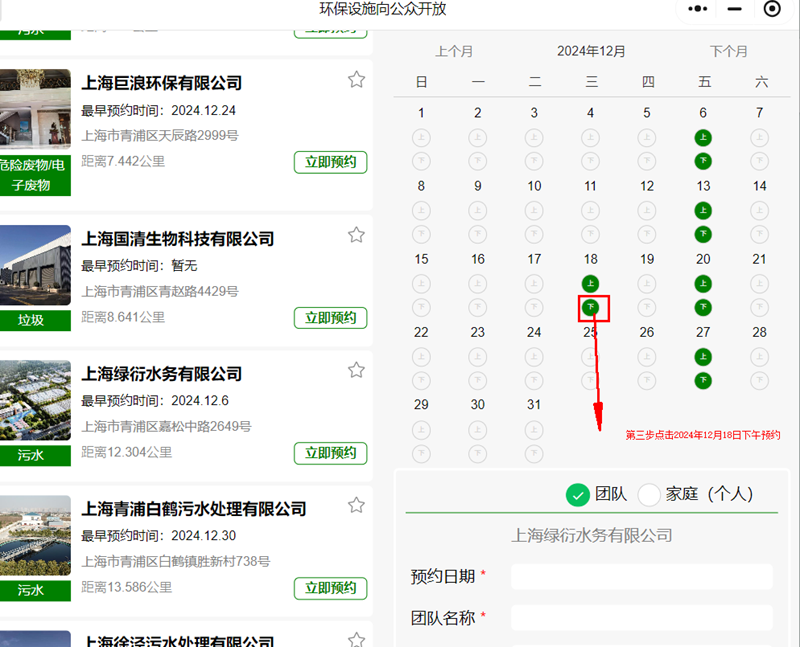The width and height of the screenshot is (800, 647).
Task: Click 立即预约 for 上海国清生物科技有限公司
Action: (331, 318)
